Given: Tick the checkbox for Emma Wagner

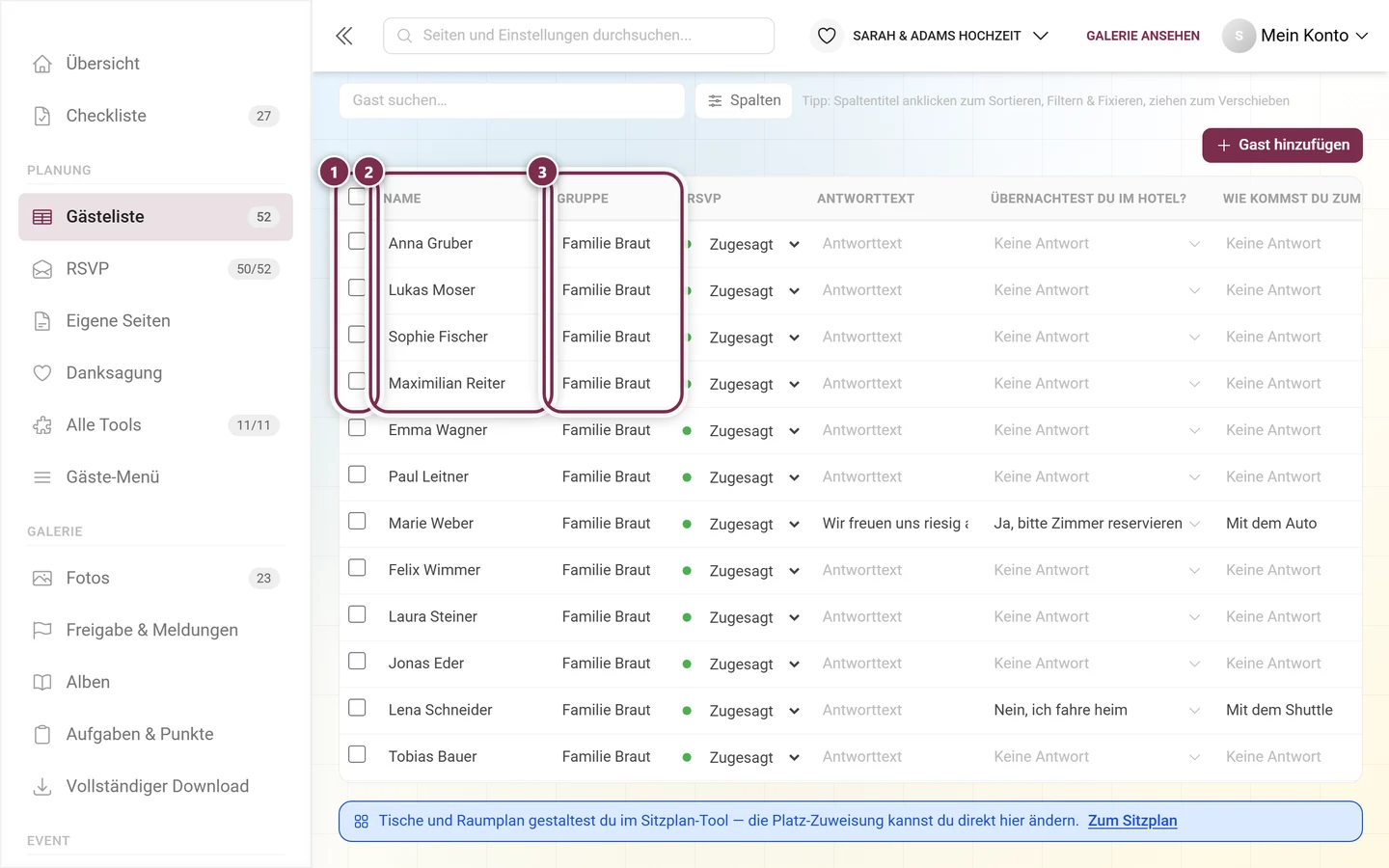Looking at the screenshot, I should coord(357,428).
